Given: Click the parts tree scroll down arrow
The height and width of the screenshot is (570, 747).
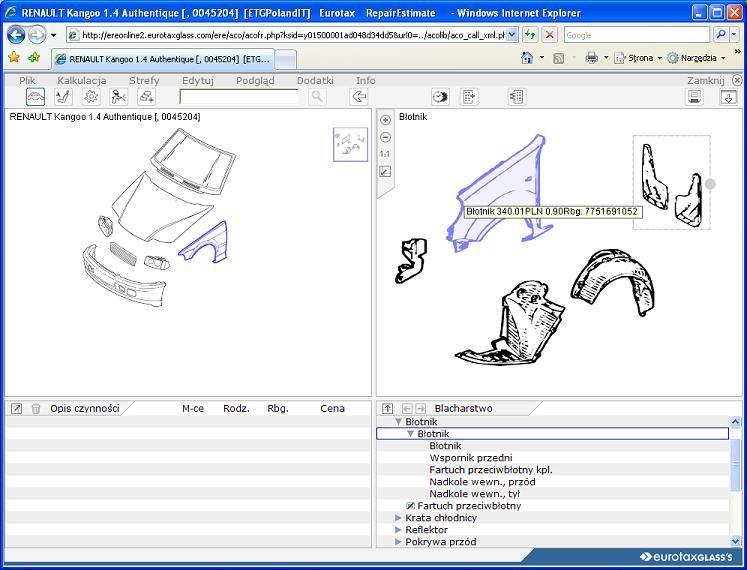Looking at the screenshot, I should 735,541.
